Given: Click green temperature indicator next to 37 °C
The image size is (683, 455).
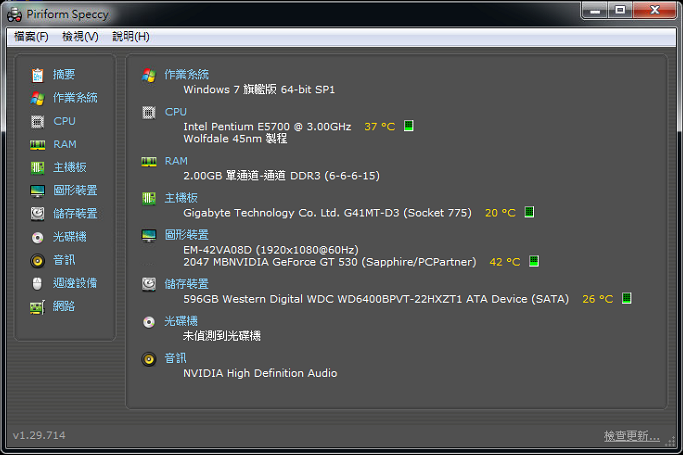Looking at the screenshot, I should (409, 126).
